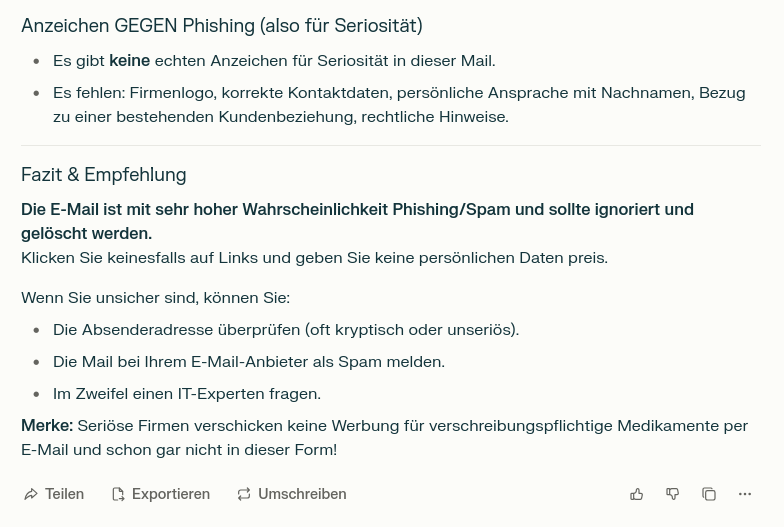
Task: Click the thumbs down feedback icon
Action: click(673, 494)
